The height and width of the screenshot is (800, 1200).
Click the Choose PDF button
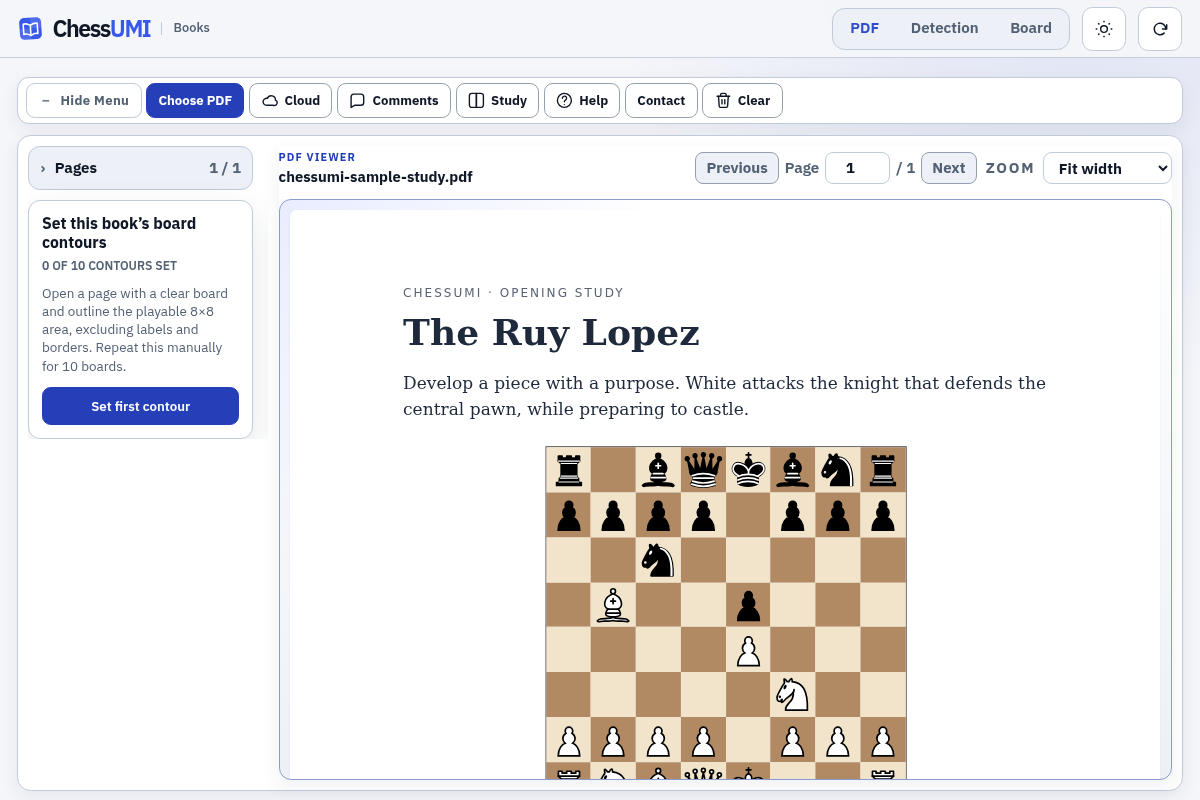pos(195,100)
